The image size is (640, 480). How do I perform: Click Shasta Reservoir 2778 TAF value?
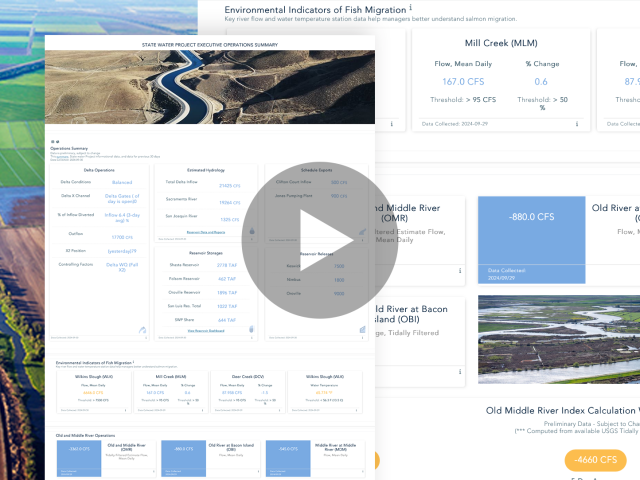tap(227, 265)
